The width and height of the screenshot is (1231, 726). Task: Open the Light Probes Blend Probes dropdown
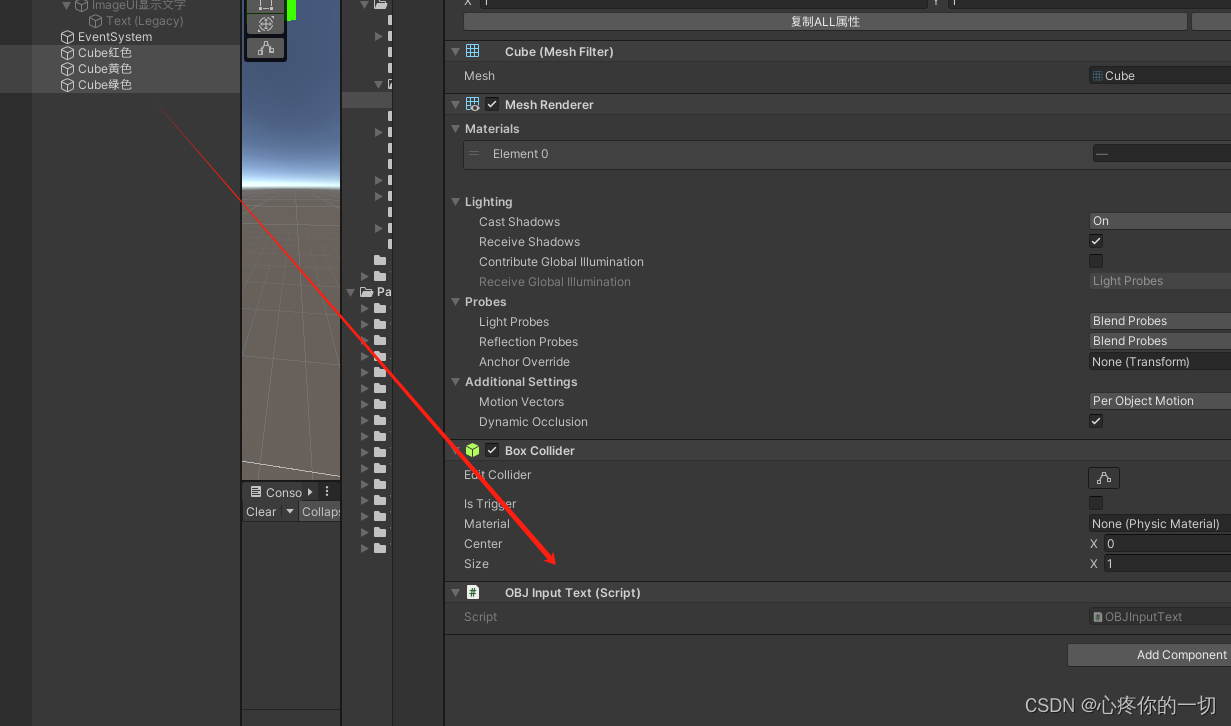tap(1160, 321)
